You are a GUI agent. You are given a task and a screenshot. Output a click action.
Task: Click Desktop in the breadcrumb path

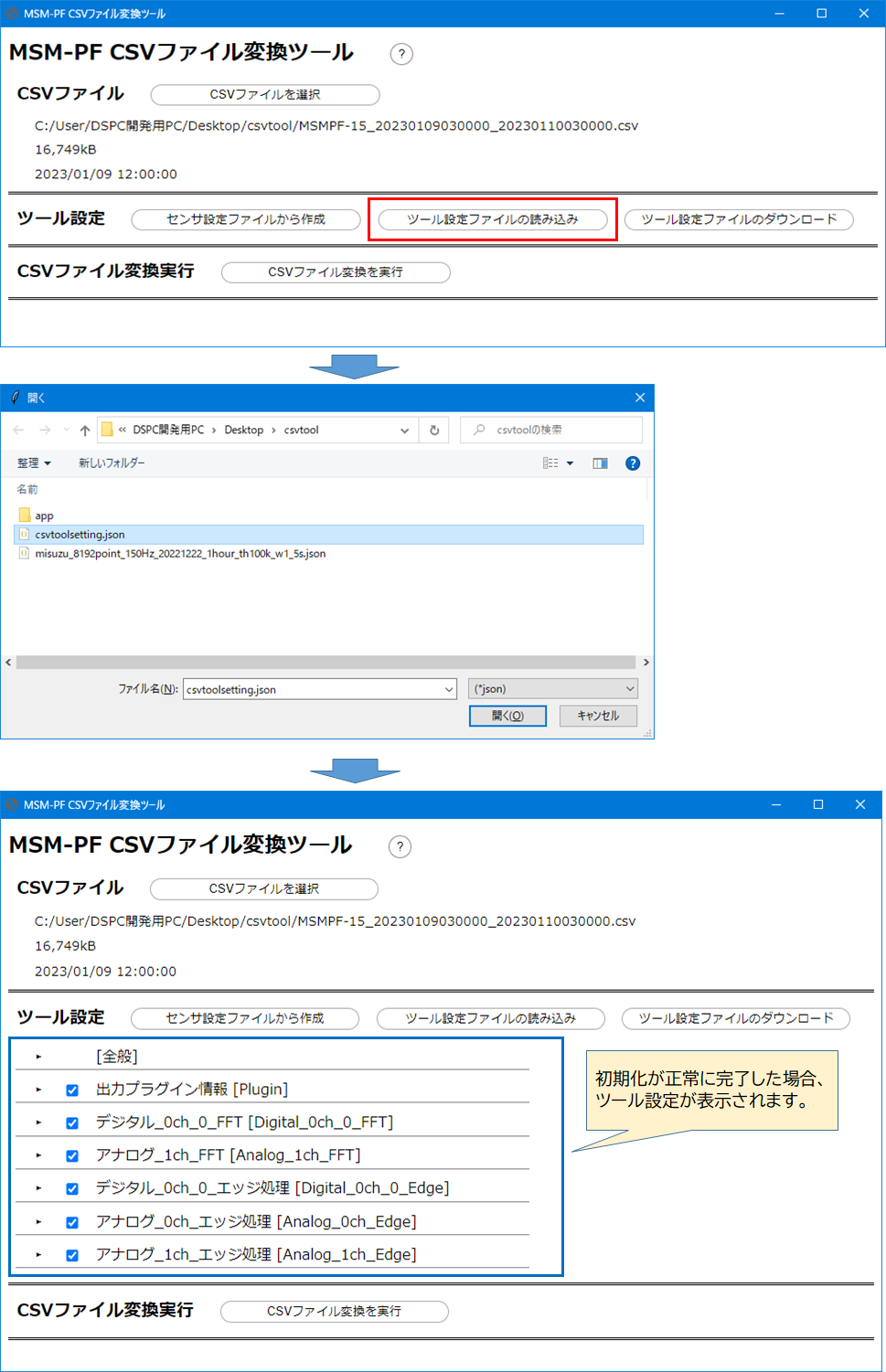pos(244,430)
